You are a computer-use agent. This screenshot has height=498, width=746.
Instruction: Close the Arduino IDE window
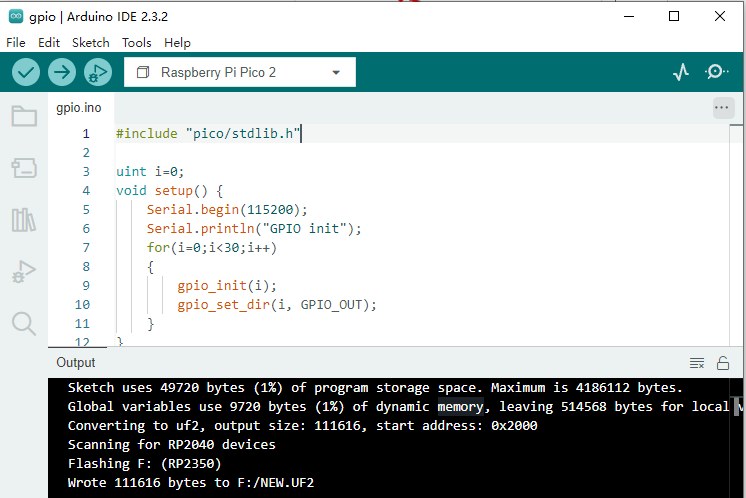point(720,16)
